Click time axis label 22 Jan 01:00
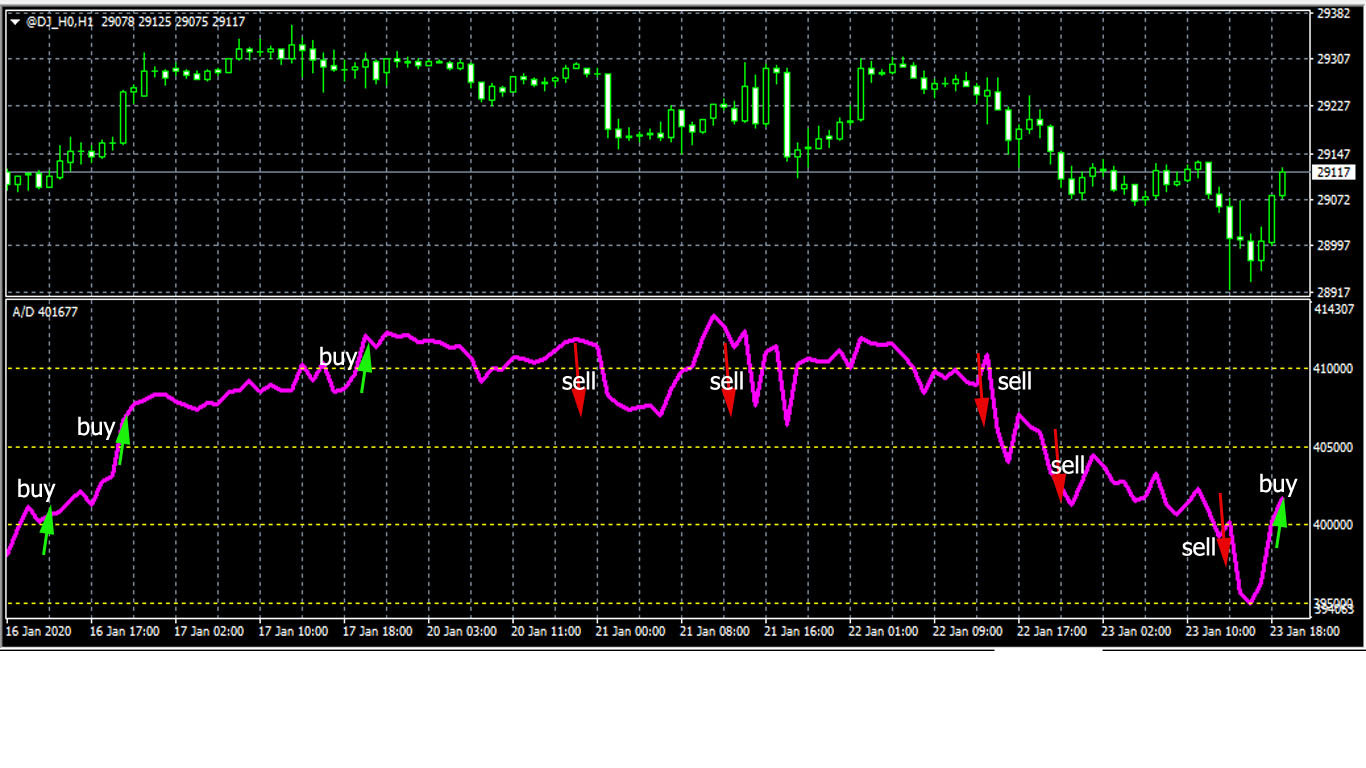The image size is (1366, 768). (884, 632)
